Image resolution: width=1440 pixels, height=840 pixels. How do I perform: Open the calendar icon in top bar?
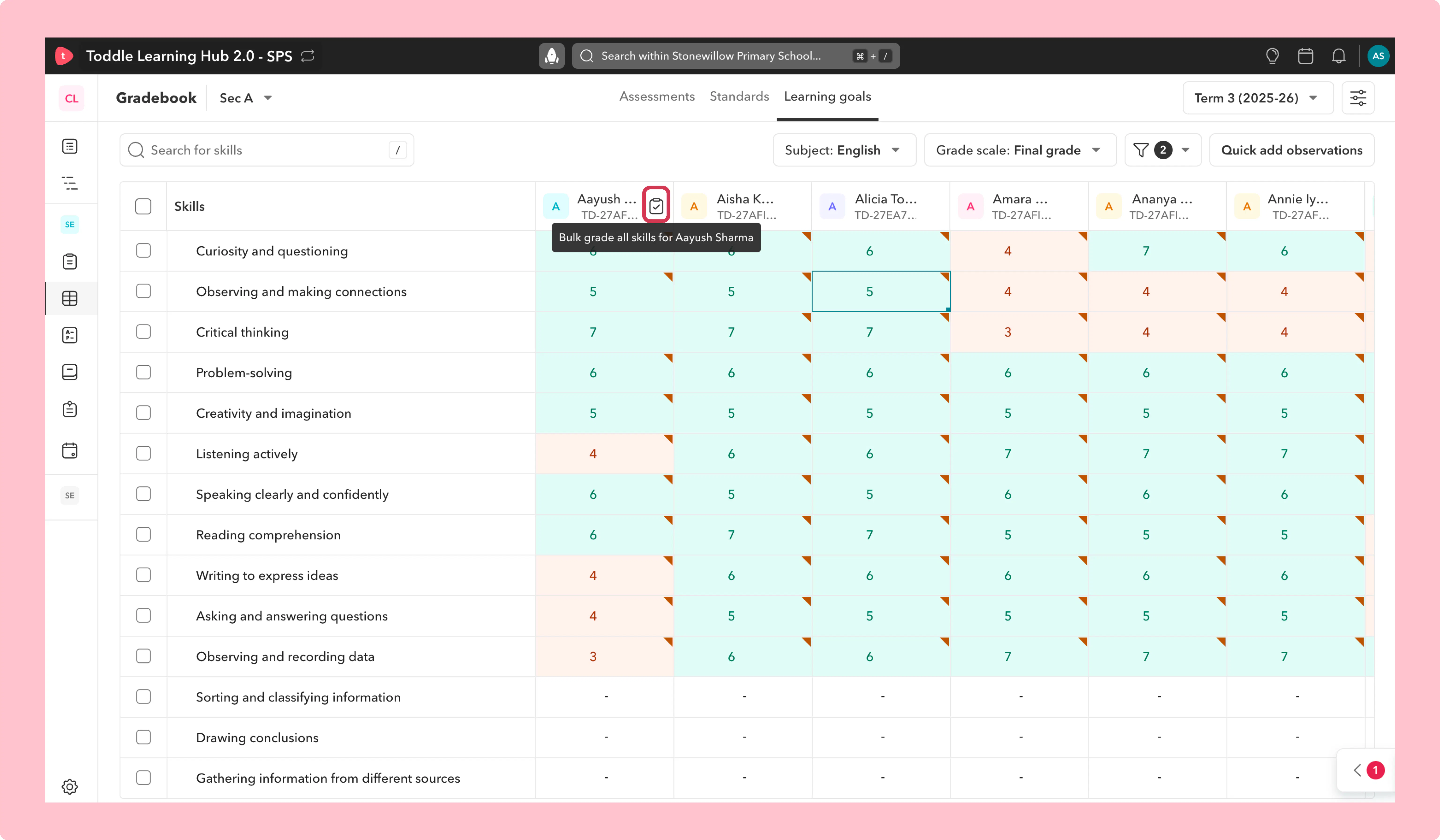pyautogui.click(x=1305, y=56)
